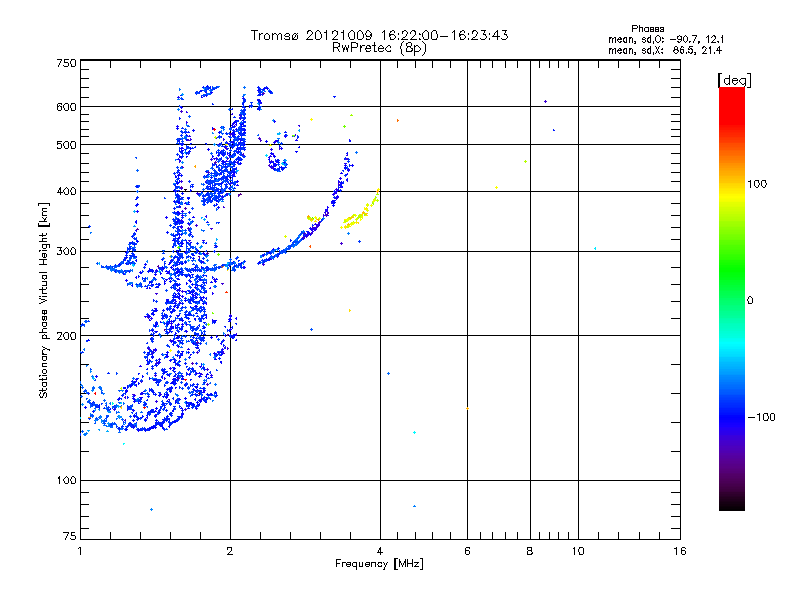
Task: Click the '500' y-axis tick label
Action: click(x=66, y=145)
